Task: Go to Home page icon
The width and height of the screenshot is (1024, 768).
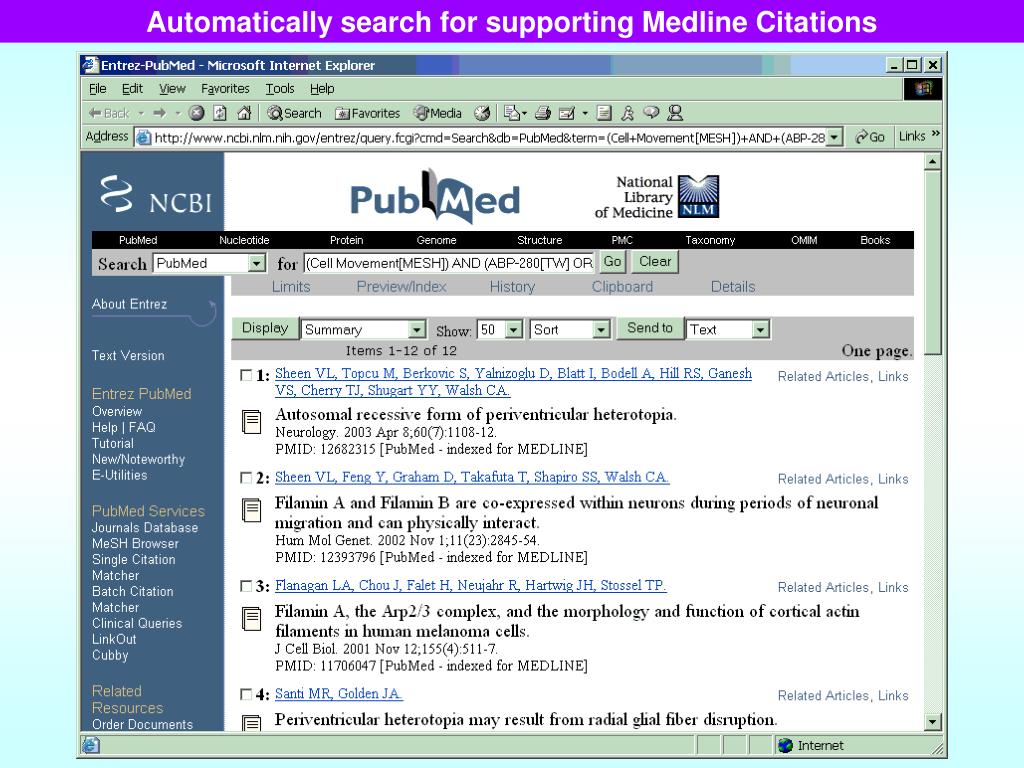Action: coord(244,113)
